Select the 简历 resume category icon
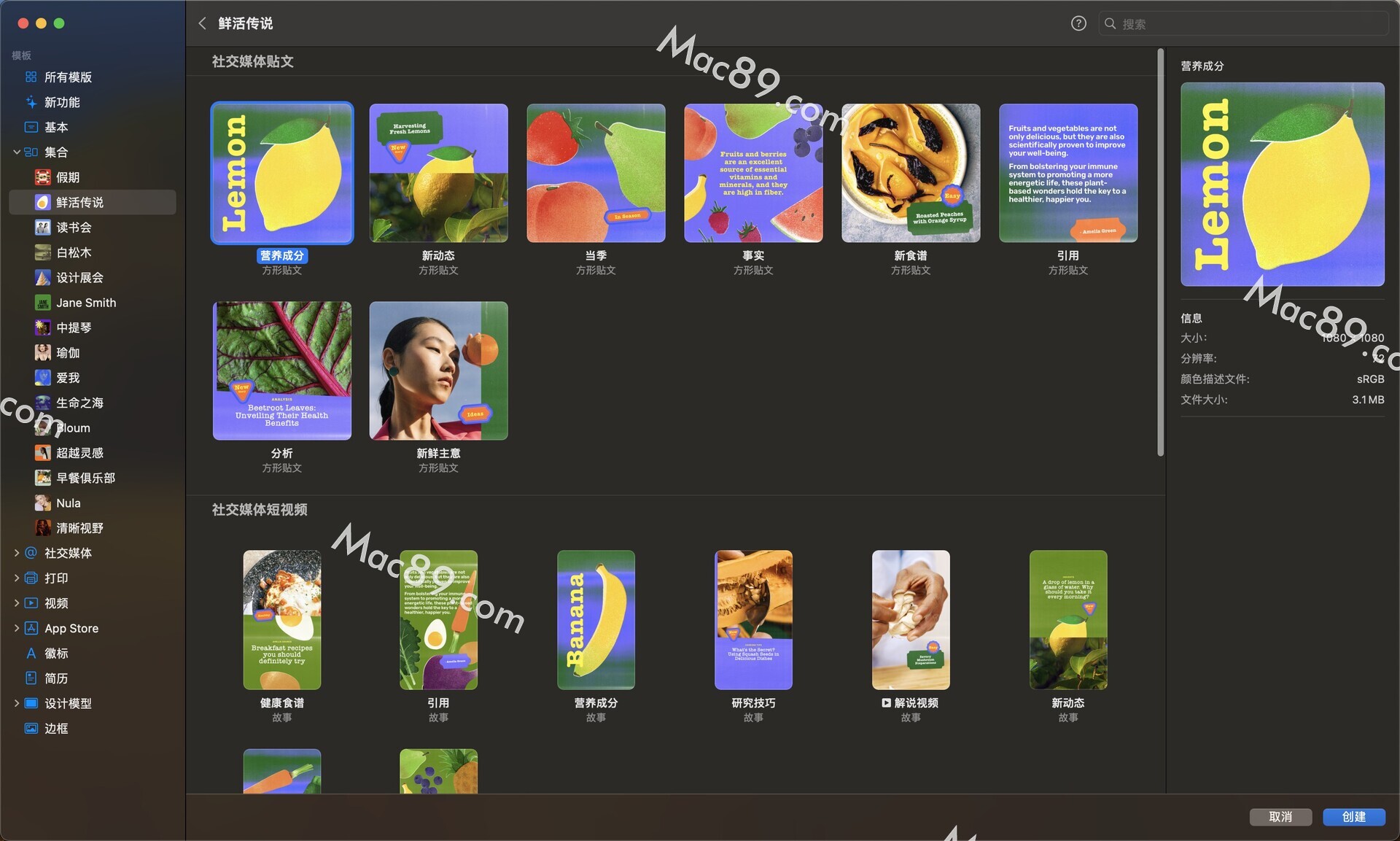 (x=31, y=678)
